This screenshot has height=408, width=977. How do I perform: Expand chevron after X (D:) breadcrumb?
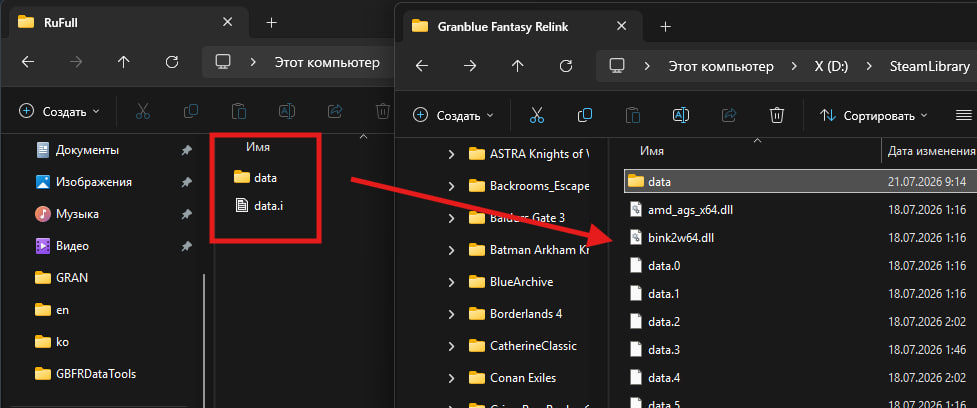pyautogui.click(x=869, y=66)
